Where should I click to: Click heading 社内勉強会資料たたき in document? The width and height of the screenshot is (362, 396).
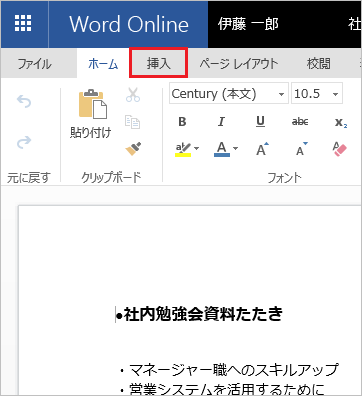pyautogui.click(x=203, y=314)
